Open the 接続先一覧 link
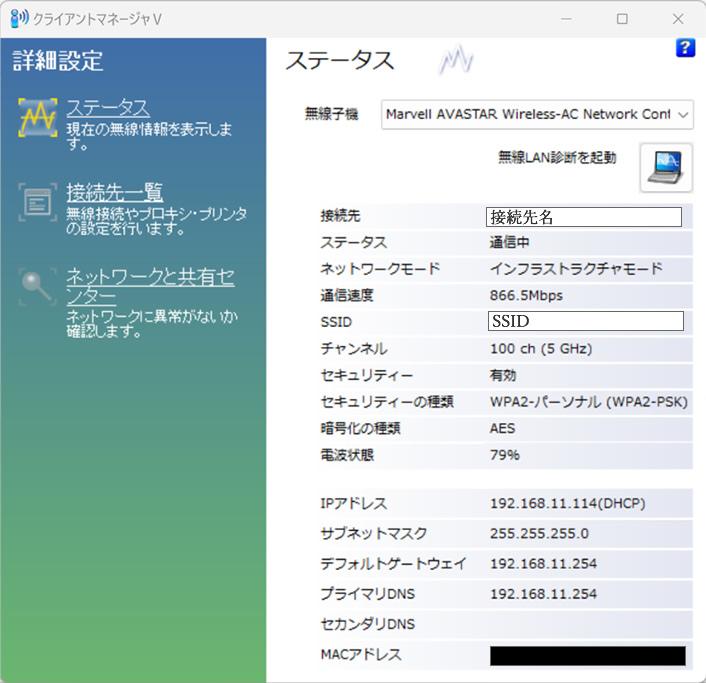706x683 pixels. pos(114,192)
